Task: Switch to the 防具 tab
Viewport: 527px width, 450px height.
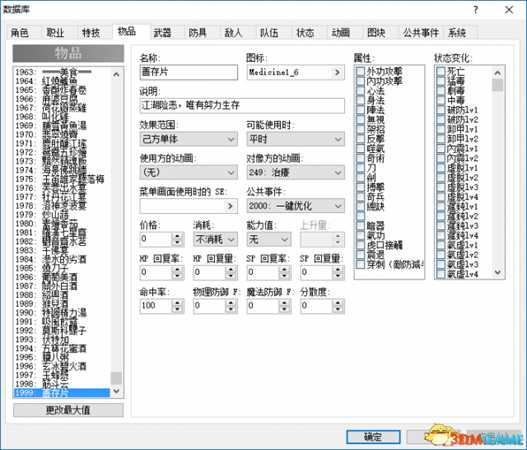Action: [198, 33]
